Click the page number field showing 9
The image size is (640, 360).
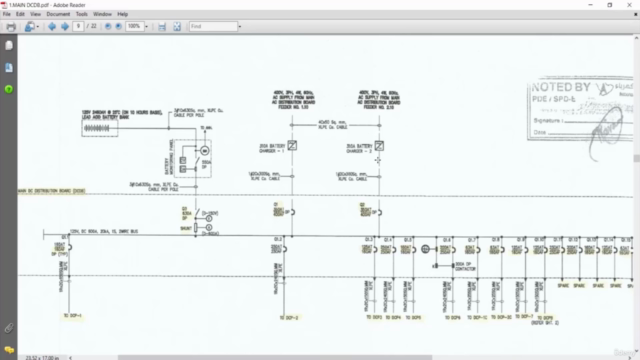click(x=78, y=26)
